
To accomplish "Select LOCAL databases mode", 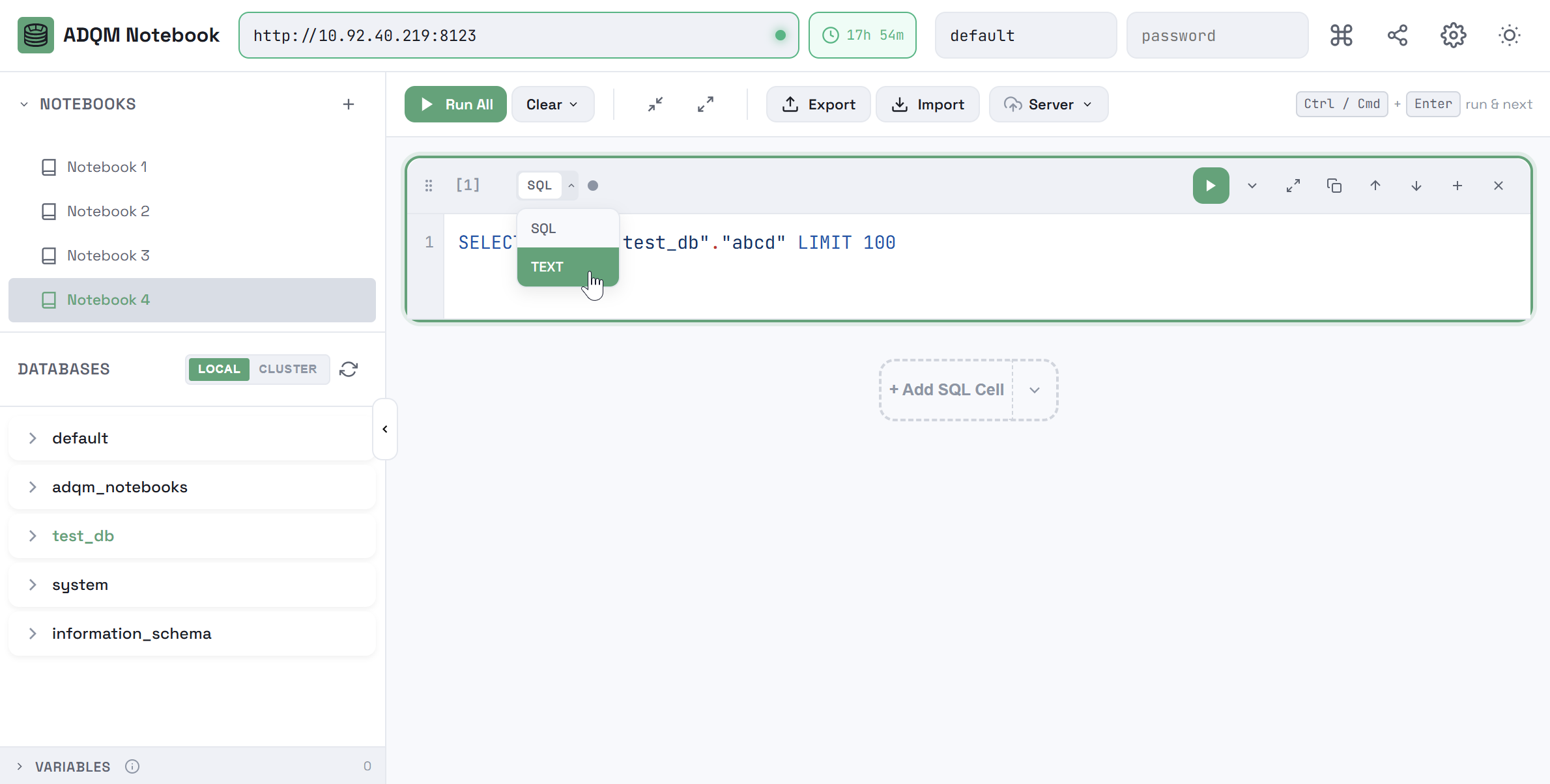I will click(219, 369).
